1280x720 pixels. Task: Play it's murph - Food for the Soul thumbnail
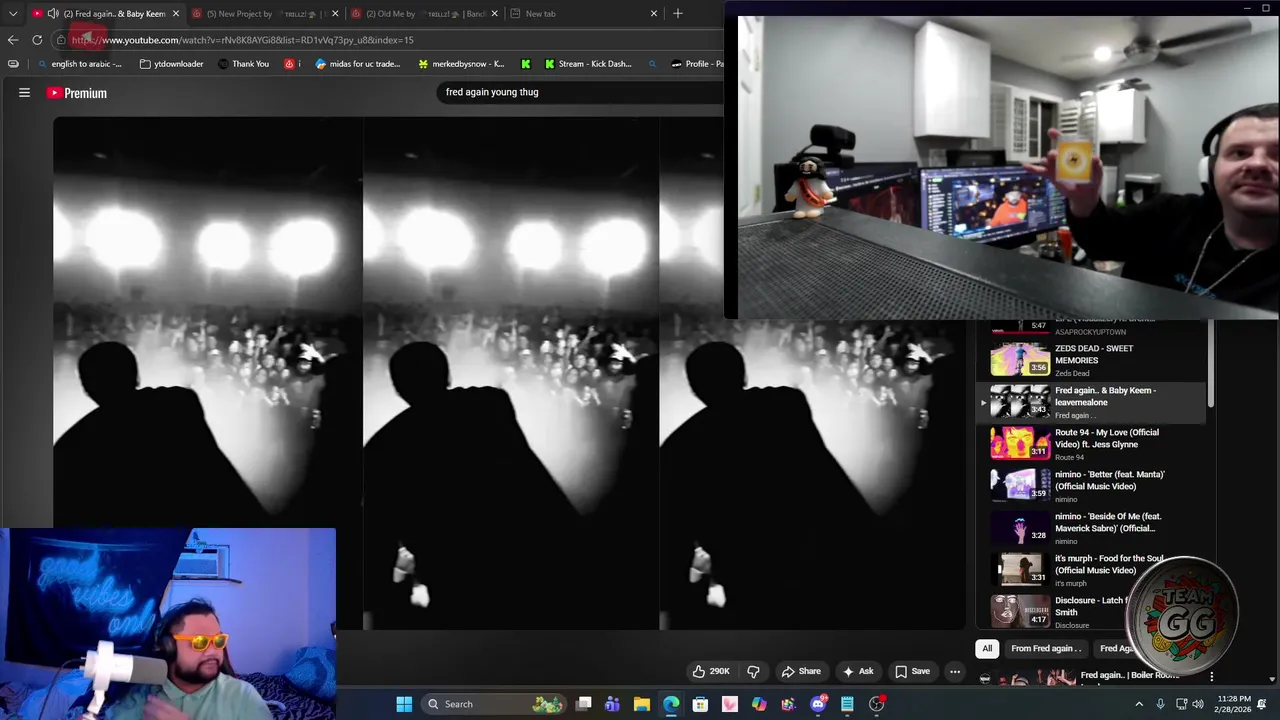pos(1020,569)
